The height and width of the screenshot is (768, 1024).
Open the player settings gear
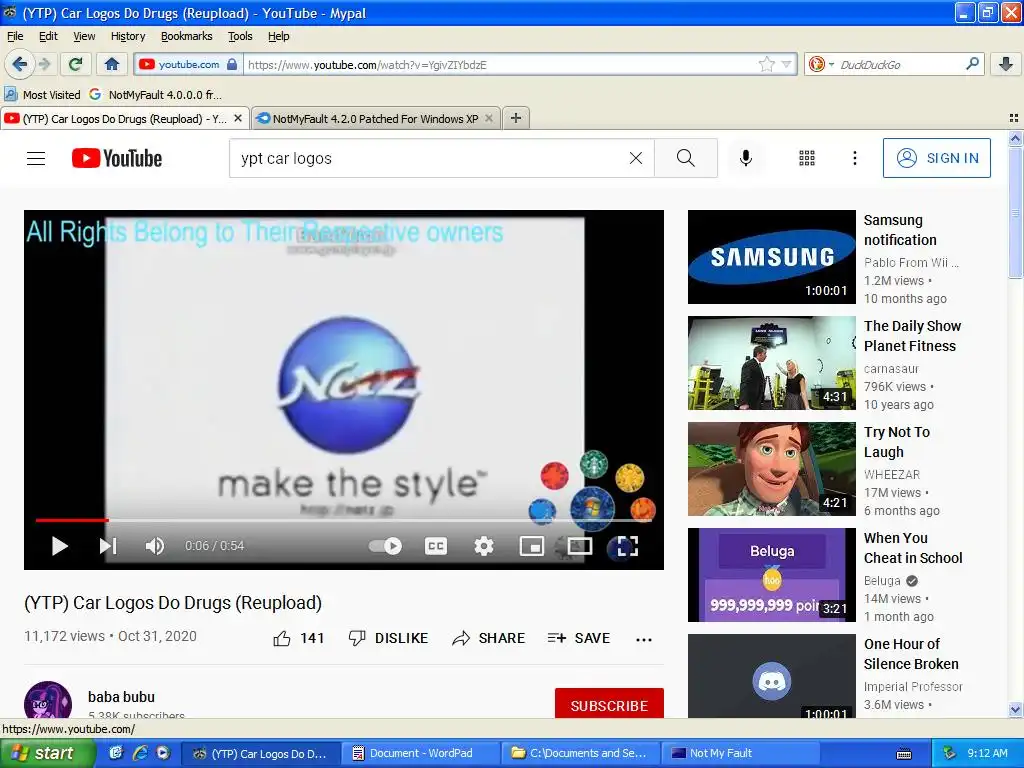(x=483, y=546)
